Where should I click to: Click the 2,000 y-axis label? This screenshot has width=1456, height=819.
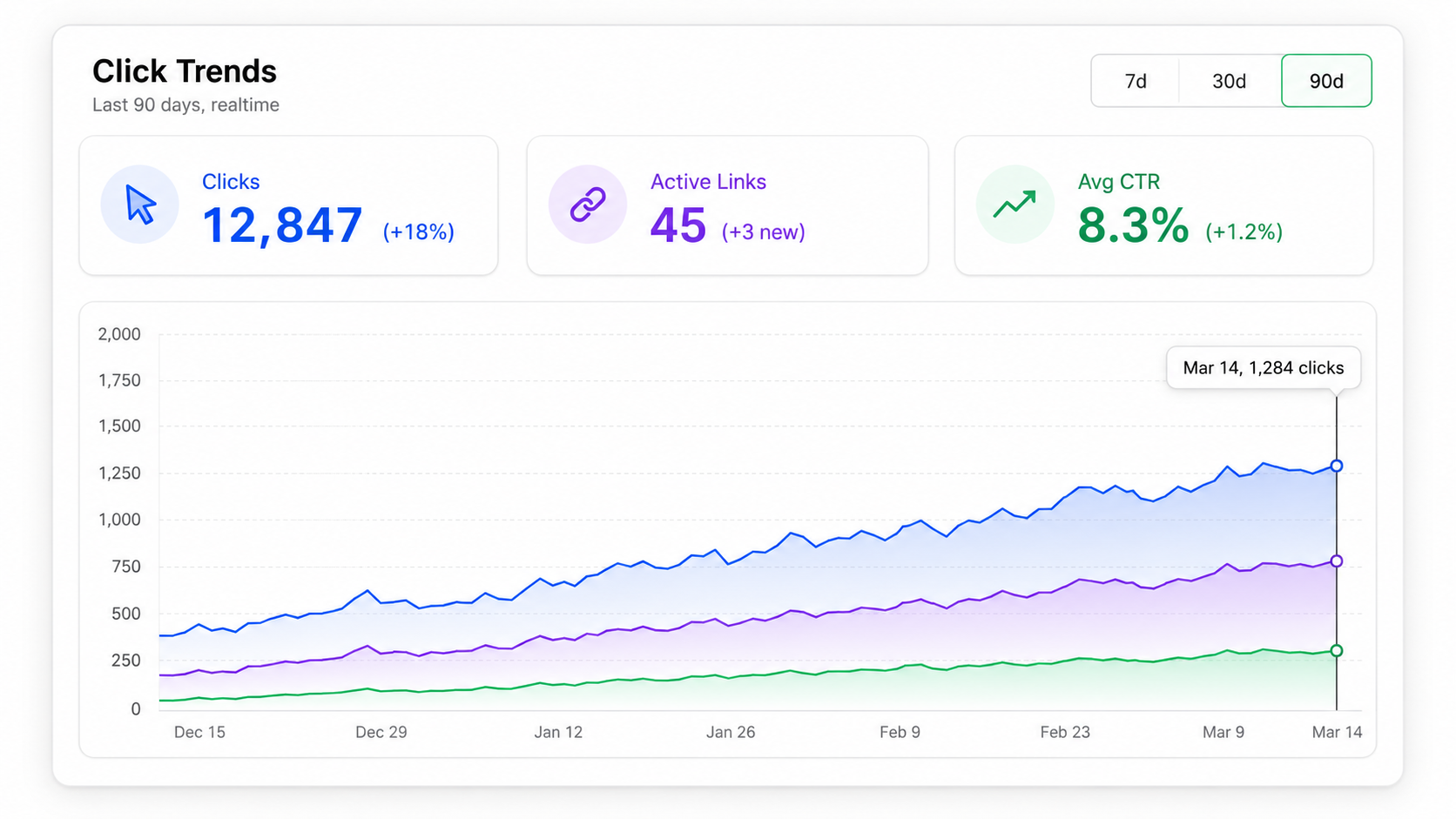[x=119, y=334]
